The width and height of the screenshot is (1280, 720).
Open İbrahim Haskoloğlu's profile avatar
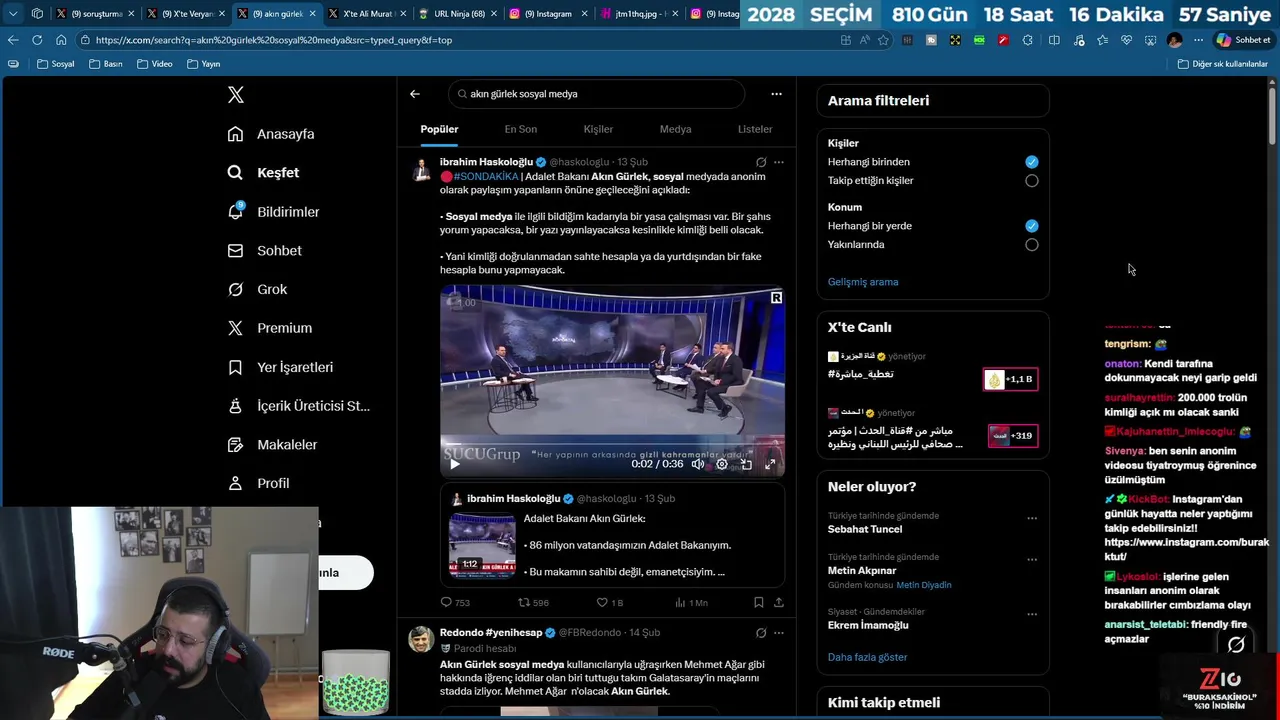422,168
